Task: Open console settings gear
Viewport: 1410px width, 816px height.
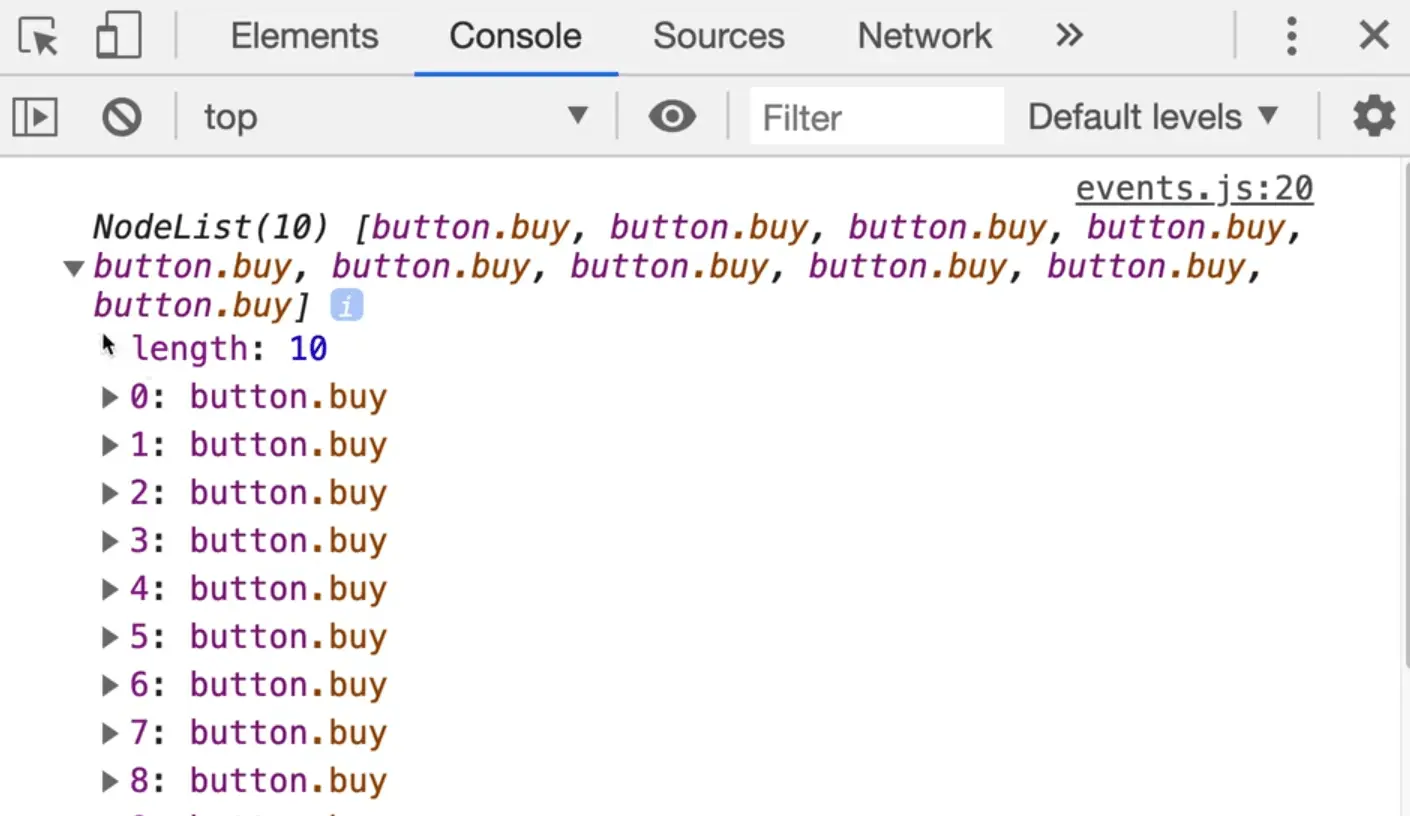Action: [x=1373, y=117]
